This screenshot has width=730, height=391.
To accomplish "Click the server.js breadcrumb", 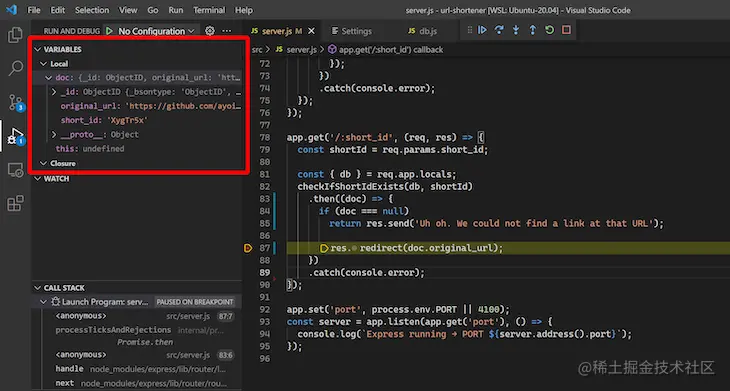I will [x=301, y=49].
